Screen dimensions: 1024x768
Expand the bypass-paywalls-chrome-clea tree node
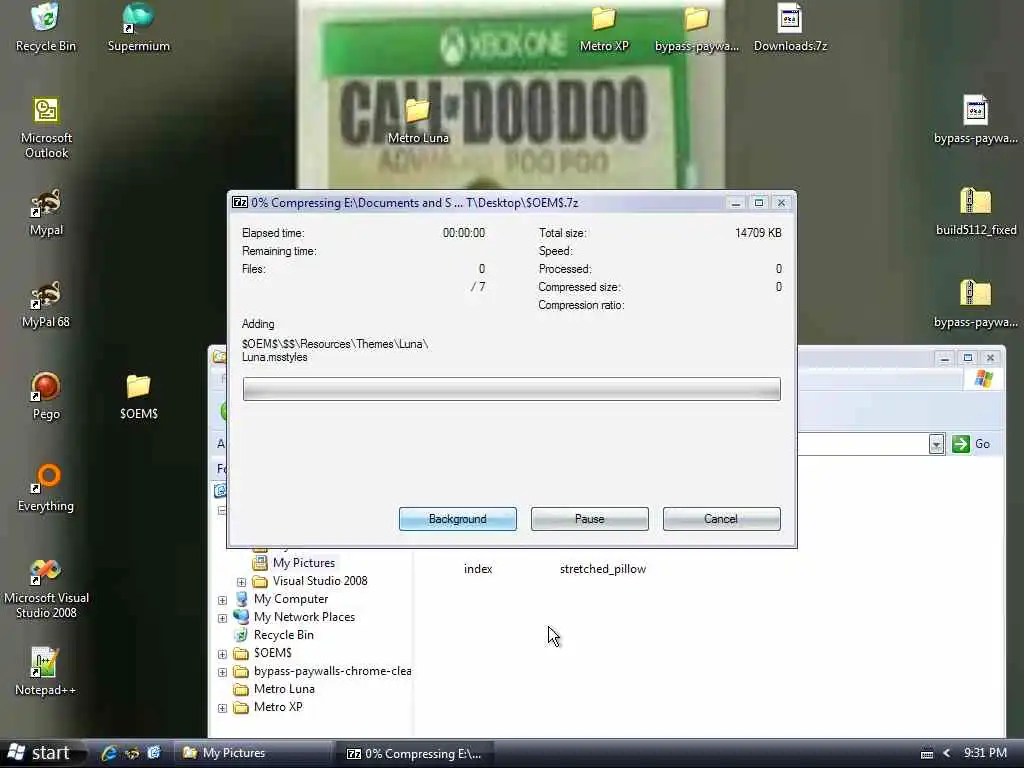click(x=222, y=672)
